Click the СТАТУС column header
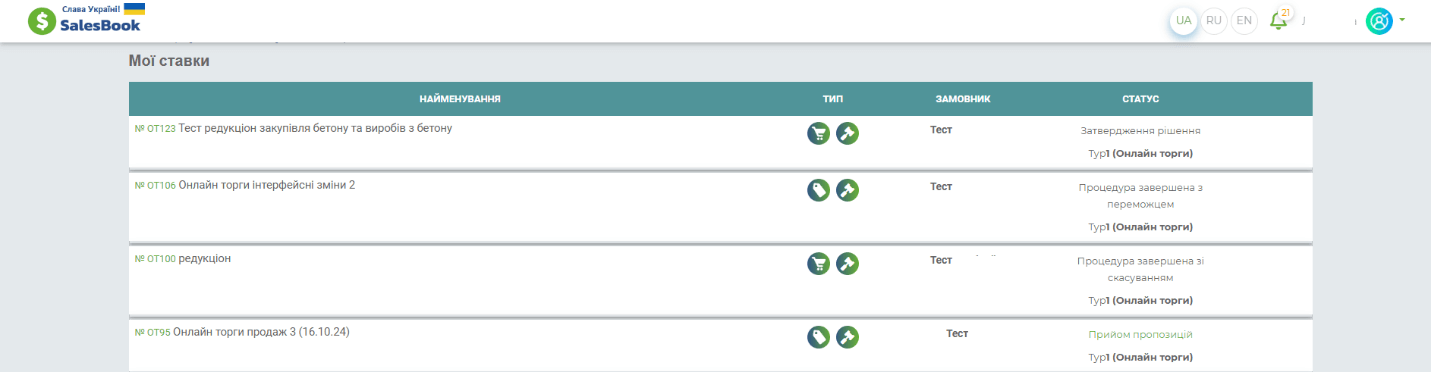The image size is (1431, 372). click(x=1141, y=99)
